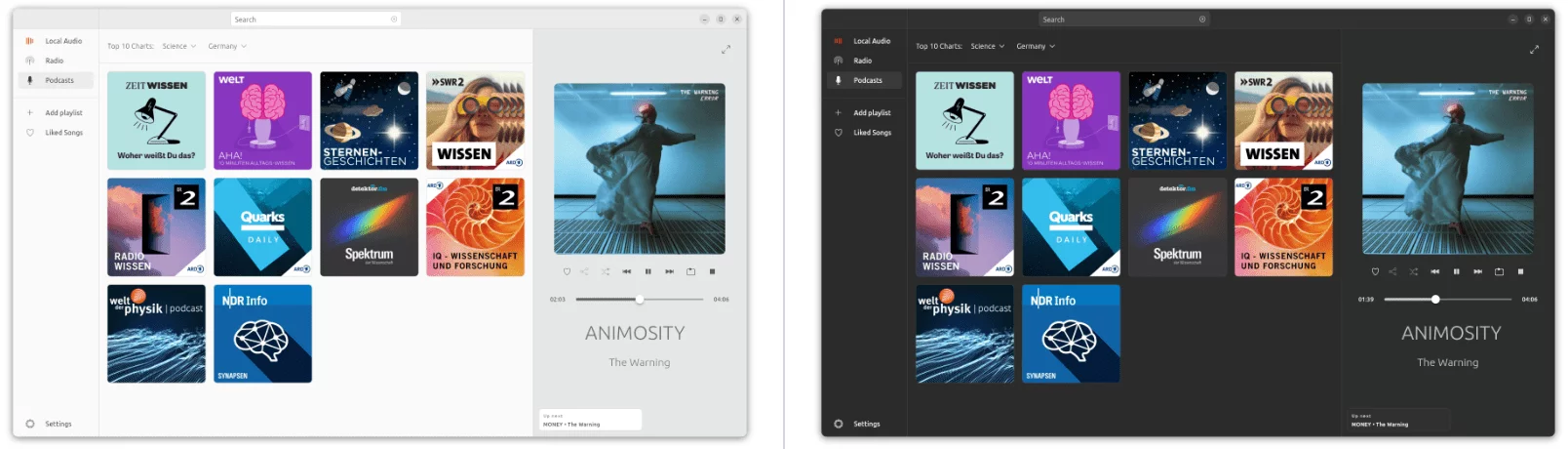1568x449 pixels.
Task: Open NDR Info Synapsen podcast, light window
Action: tap(263, 334)
